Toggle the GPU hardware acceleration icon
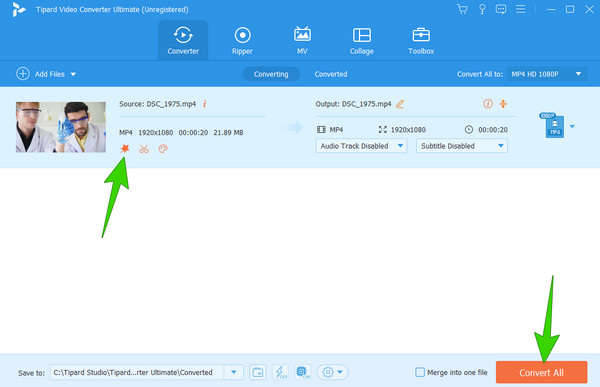 (303, 372)
